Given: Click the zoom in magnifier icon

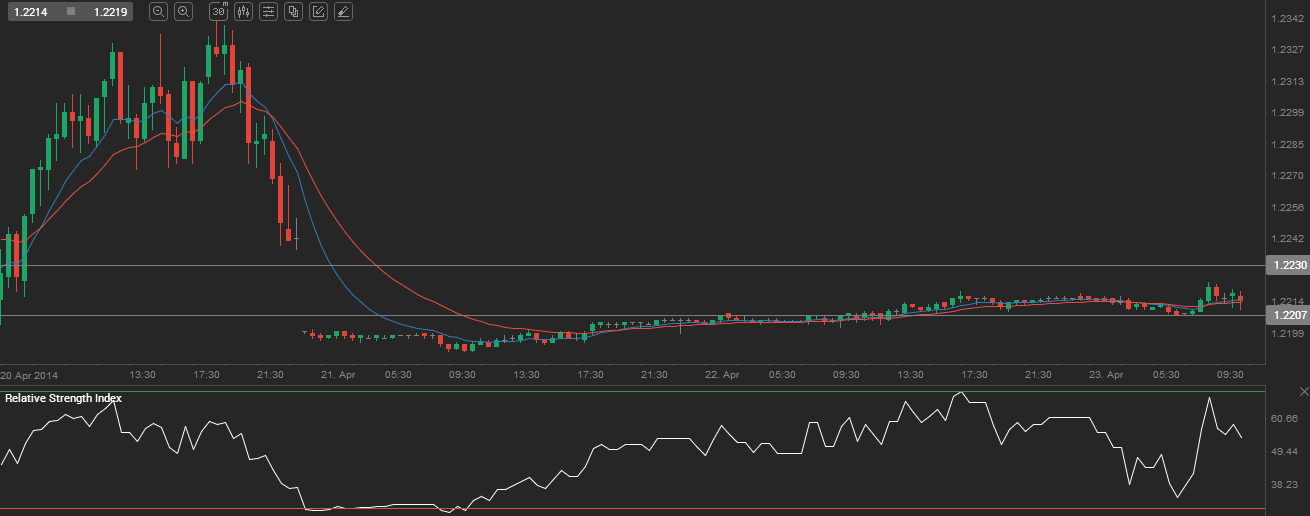Looking at the screenshot, I should [x=183, y=12].
